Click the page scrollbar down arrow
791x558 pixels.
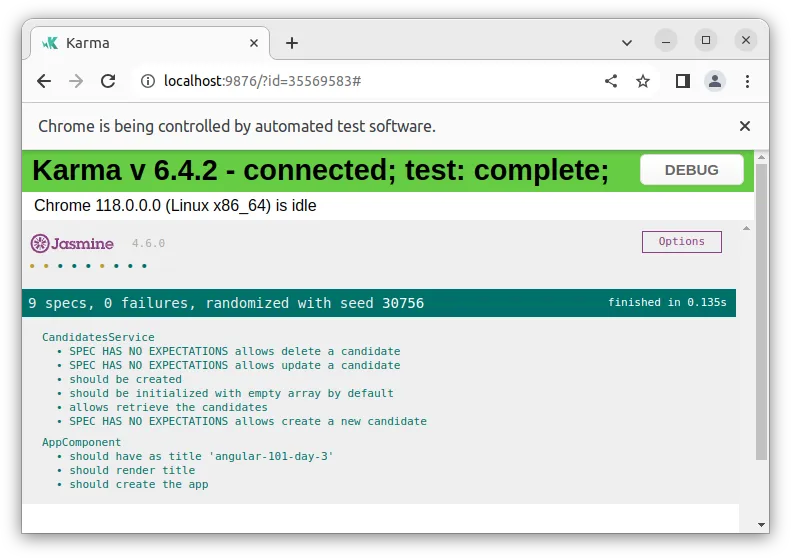coord(761,525)
